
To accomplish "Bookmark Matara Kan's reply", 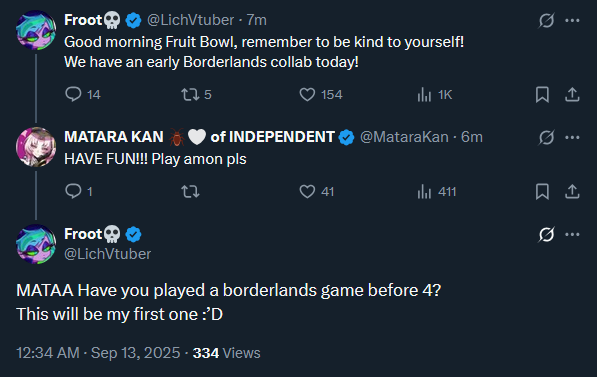I will tap(542, 192).
